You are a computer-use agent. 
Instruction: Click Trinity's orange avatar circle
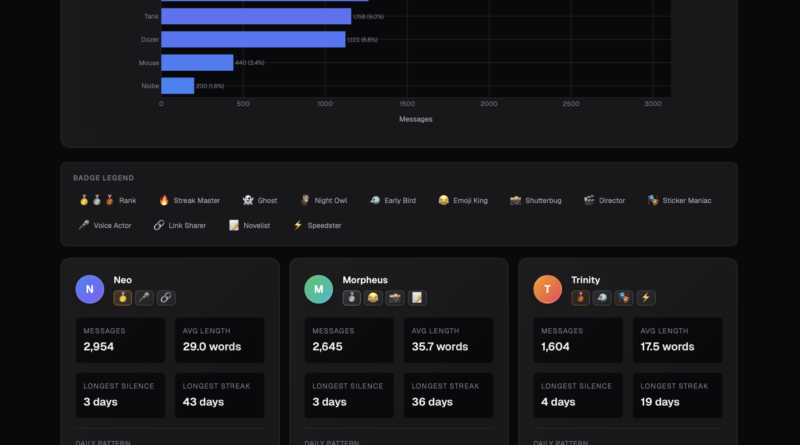(x=548, y=289)
